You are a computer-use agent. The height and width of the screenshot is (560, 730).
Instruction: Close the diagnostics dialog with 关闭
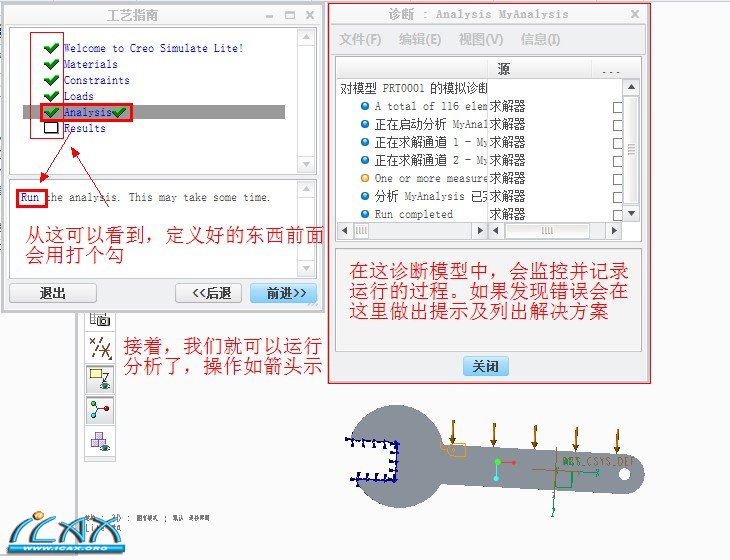click(x=486, y=366)
